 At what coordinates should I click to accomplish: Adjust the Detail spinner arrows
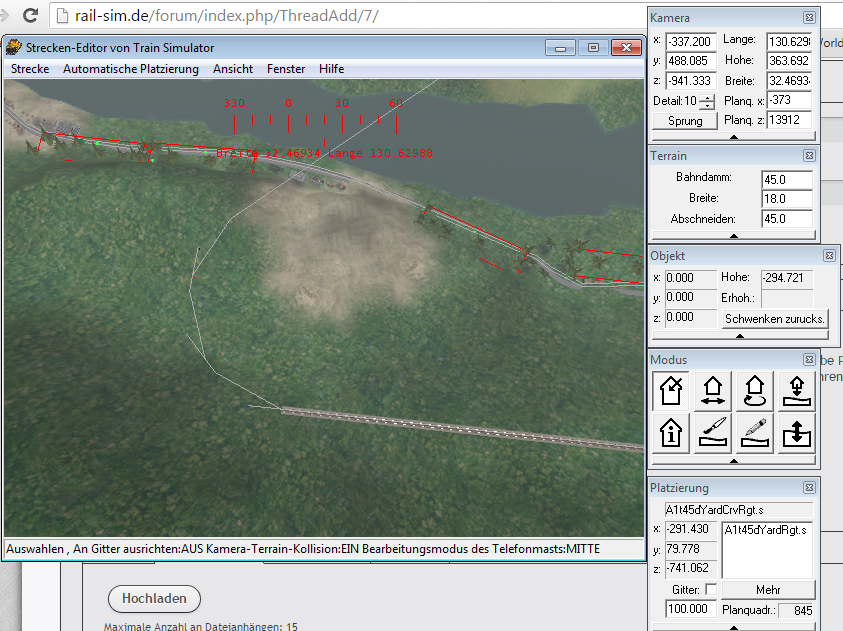(708, 101)
